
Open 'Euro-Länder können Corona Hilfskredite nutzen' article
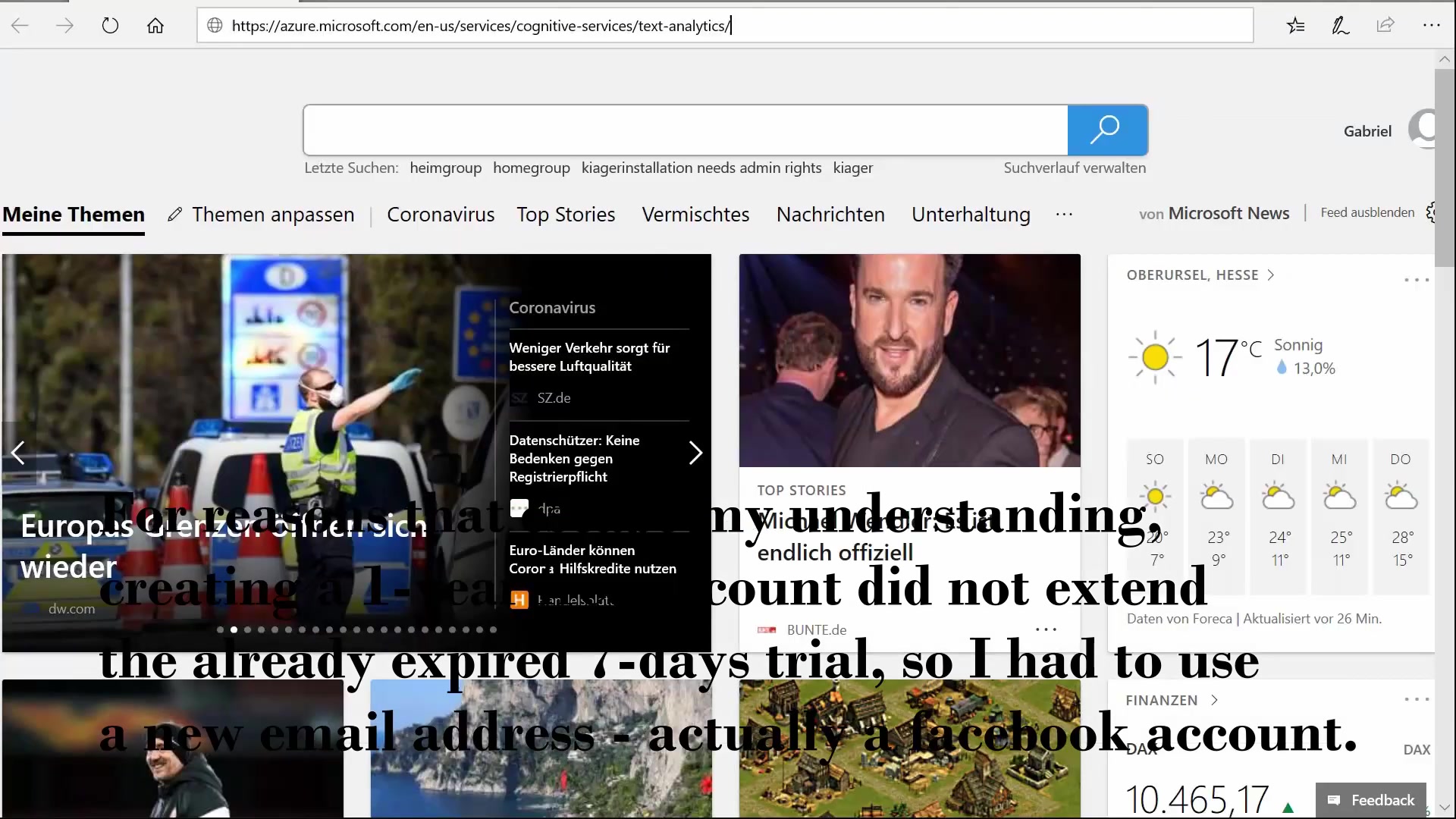tap(592, 560)
